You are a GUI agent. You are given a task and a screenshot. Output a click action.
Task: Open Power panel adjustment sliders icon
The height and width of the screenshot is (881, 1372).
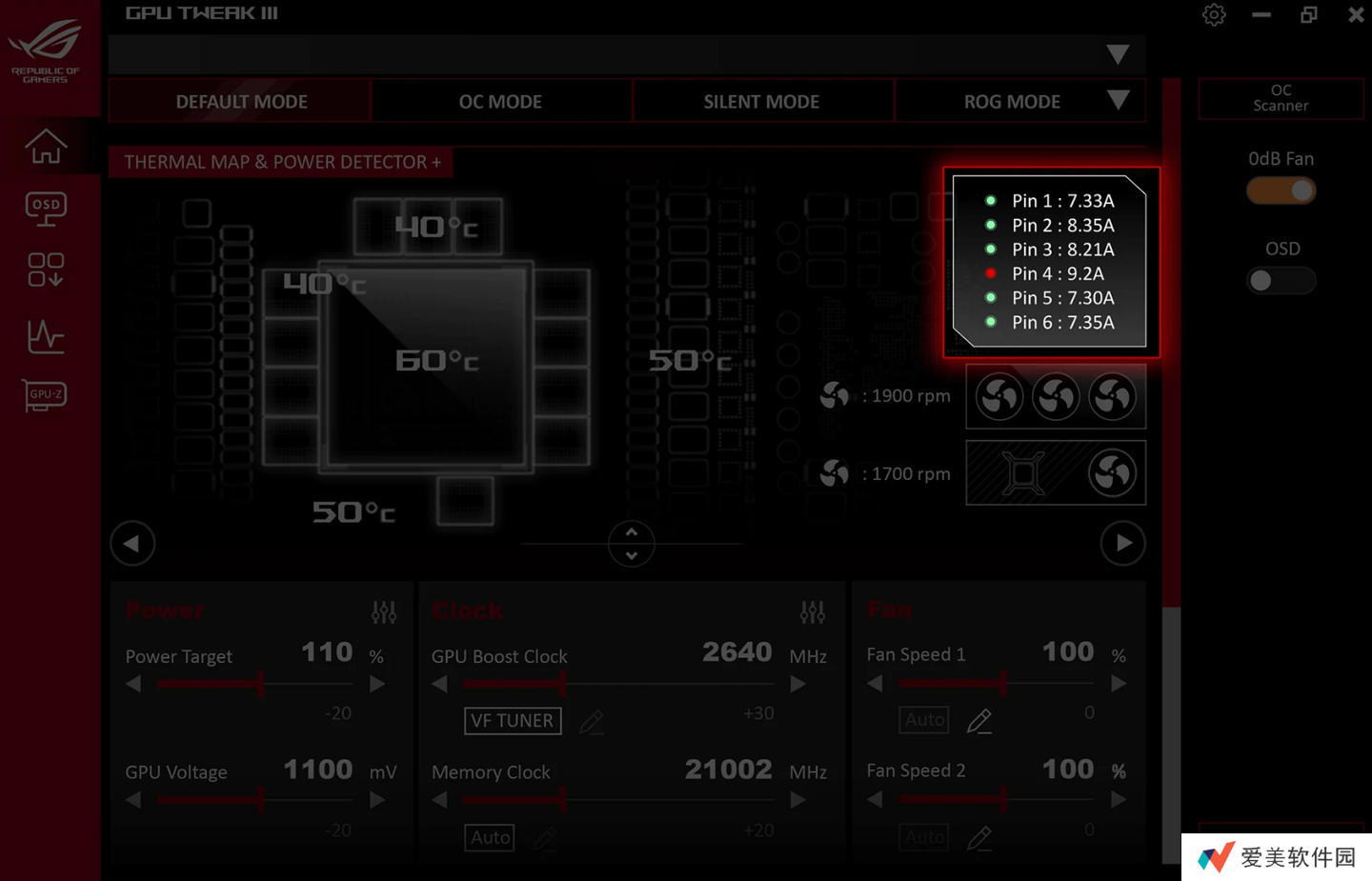(x=384, y=611)
